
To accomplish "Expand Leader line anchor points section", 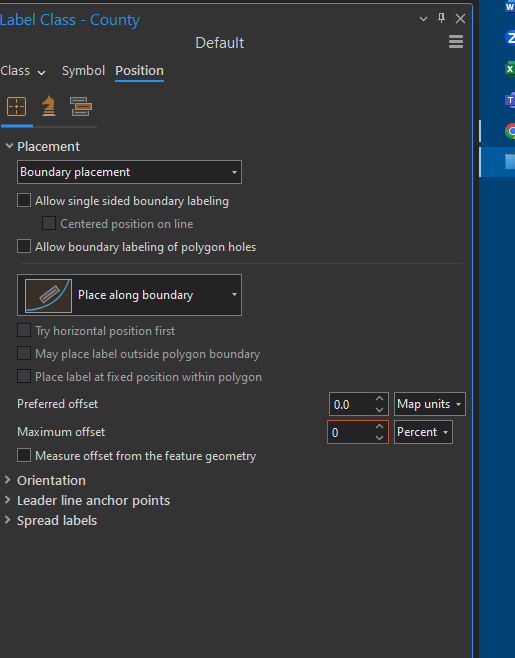I will (8, 500).
